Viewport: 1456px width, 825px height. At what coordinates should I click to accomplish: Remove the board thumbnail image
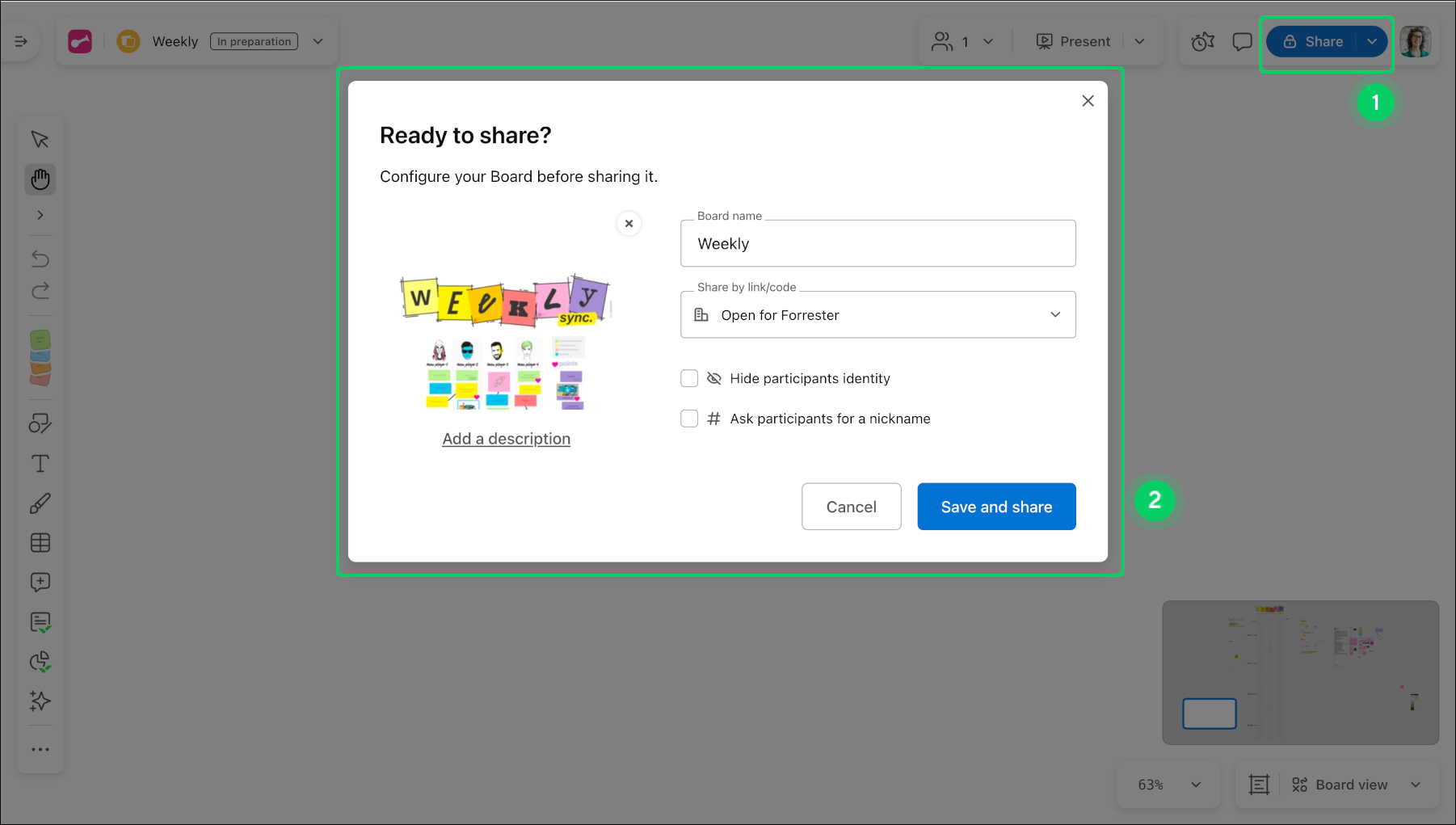coord(629,223)
